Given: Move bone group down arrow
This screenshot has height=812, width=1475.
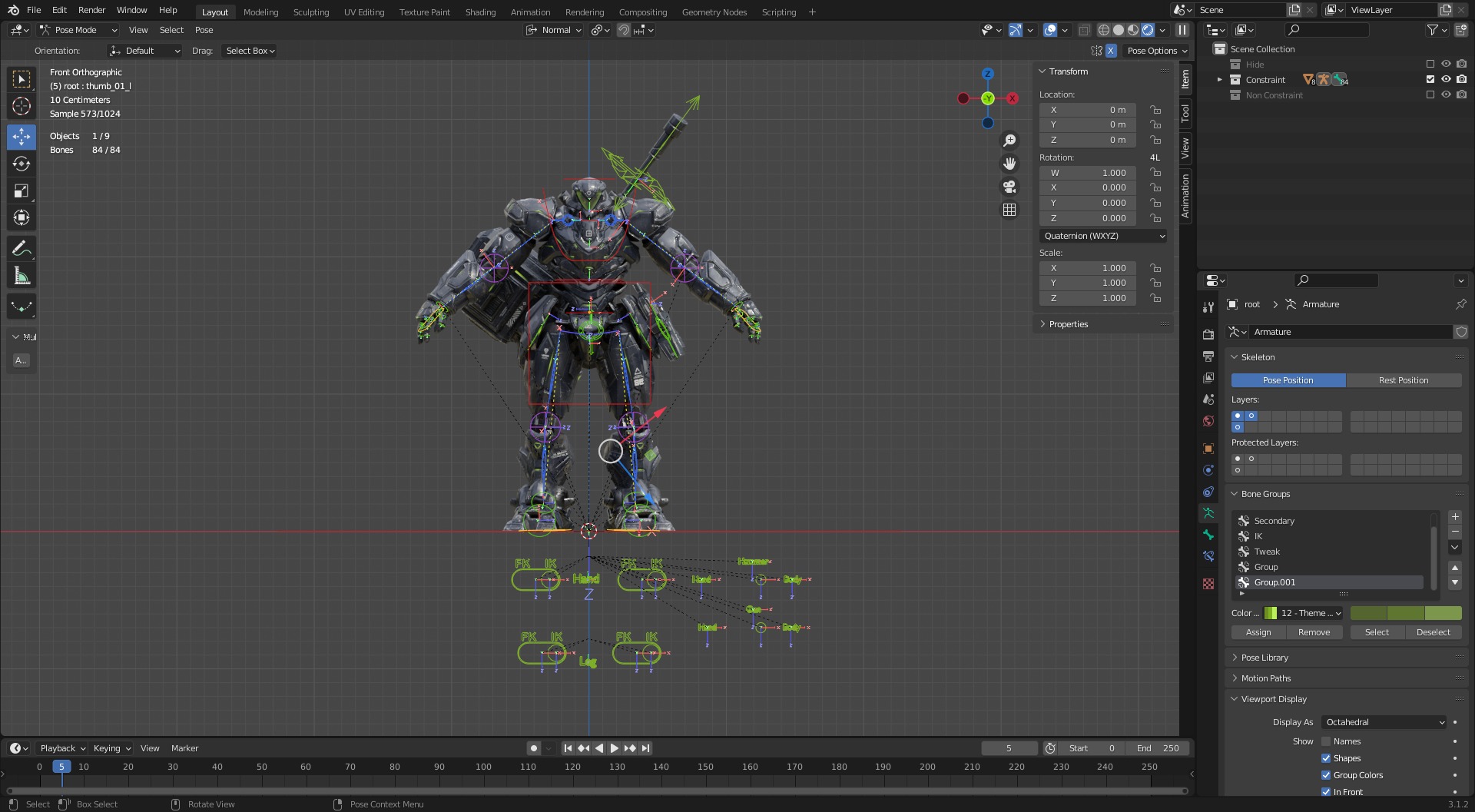Looking at the screenshot, I should [x=1454, y=582].
